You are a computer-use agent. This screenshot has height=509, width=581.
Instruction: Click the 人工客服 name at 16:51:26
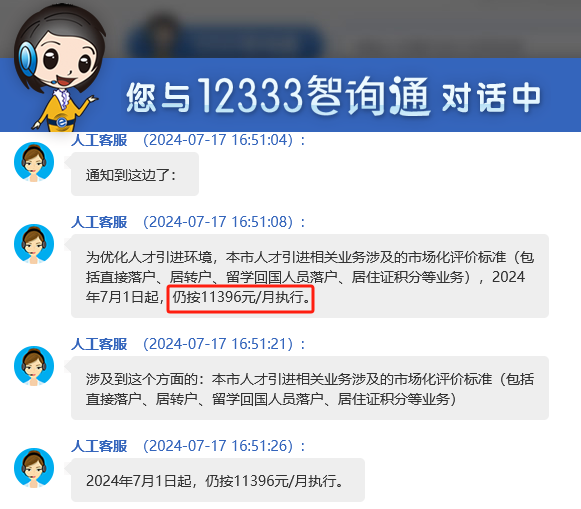(x=99, y=446)
